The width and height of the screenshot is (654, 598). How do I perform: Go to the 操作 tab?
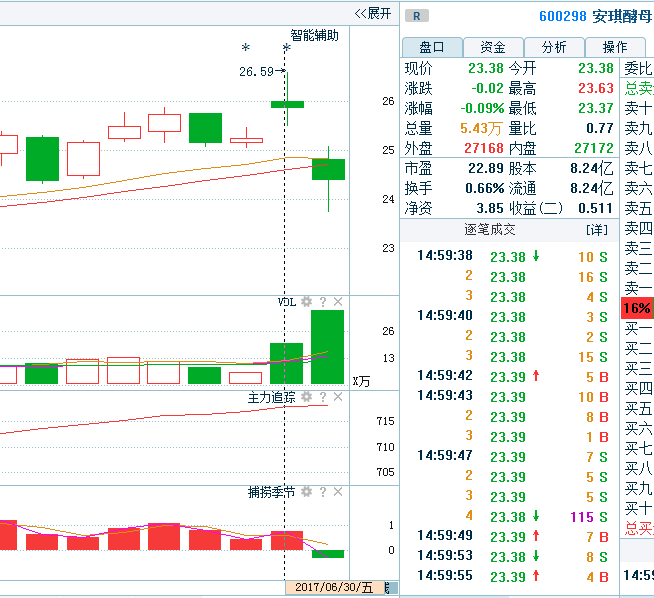(614, 47)
